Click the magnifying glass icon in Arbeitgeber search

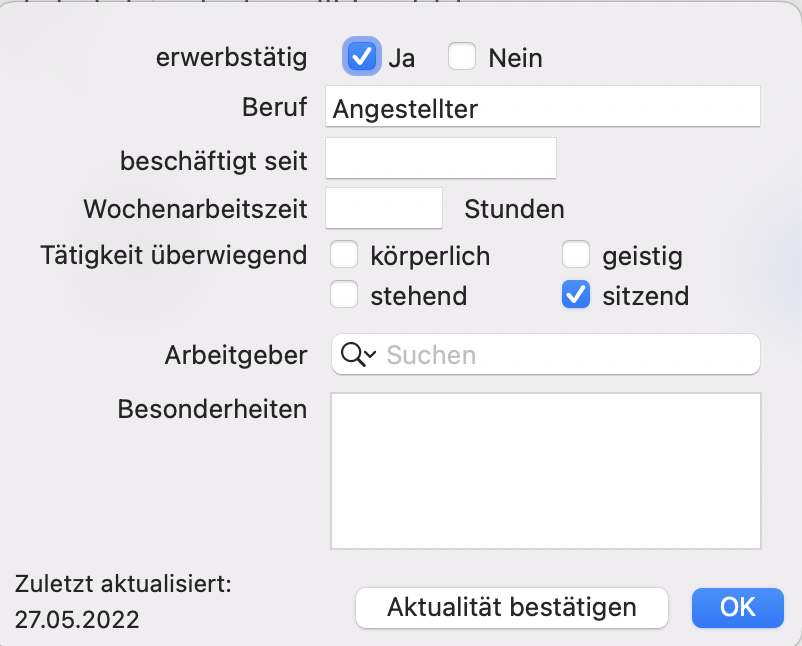353,354
